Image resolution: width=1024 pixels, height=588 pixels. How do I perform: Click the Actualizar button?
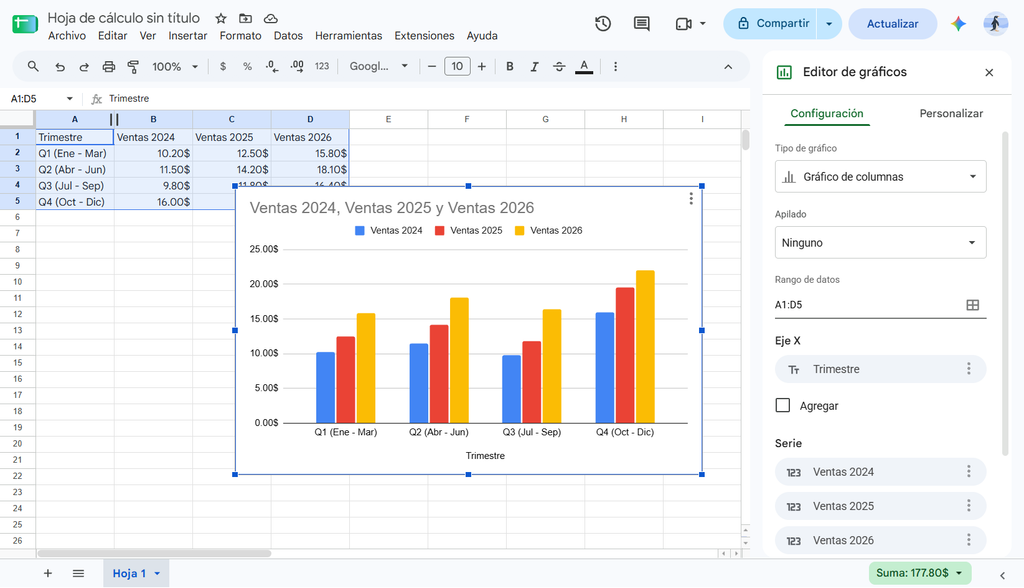point(892,24)
